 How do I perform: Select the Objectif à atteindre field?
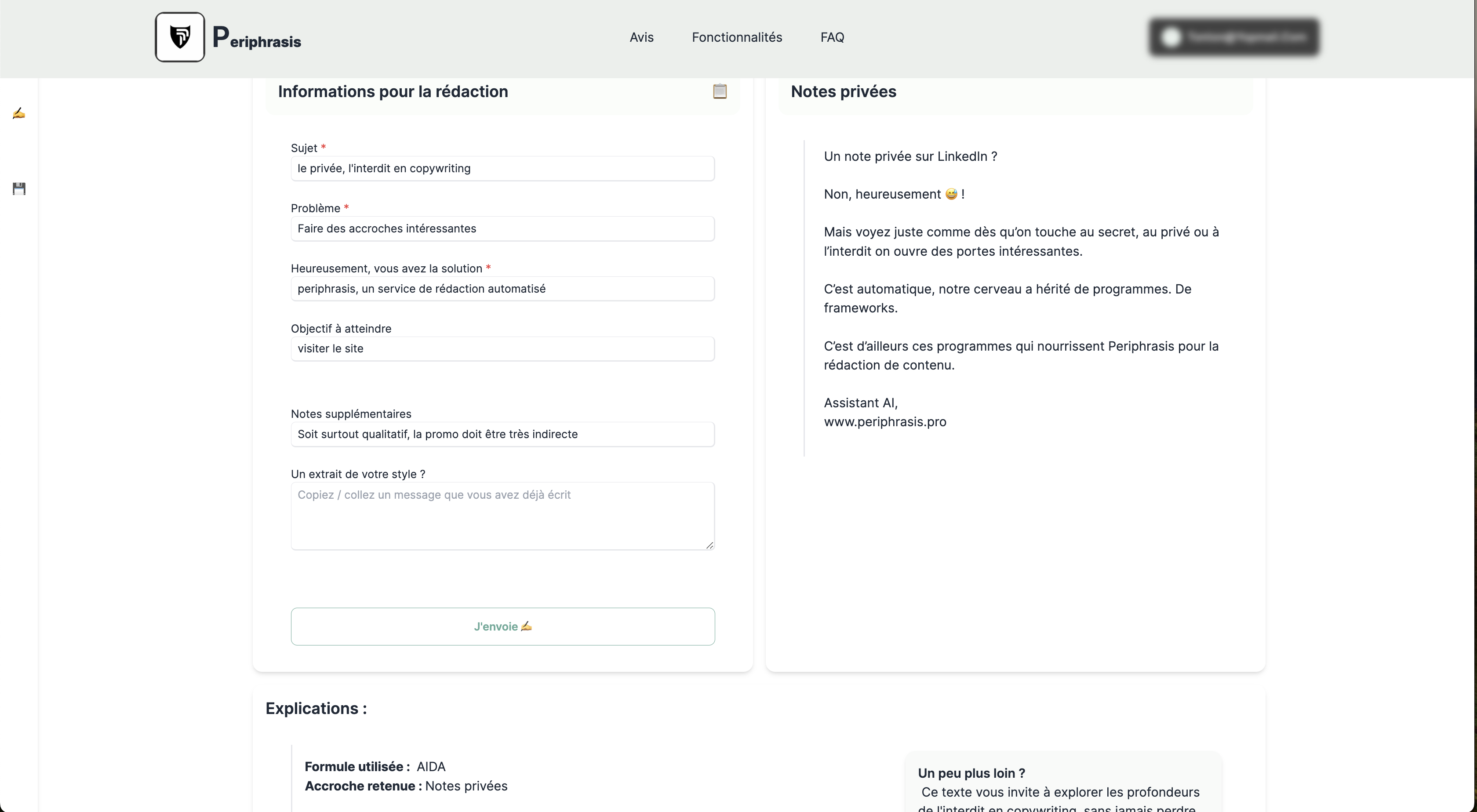coord(502,349)
